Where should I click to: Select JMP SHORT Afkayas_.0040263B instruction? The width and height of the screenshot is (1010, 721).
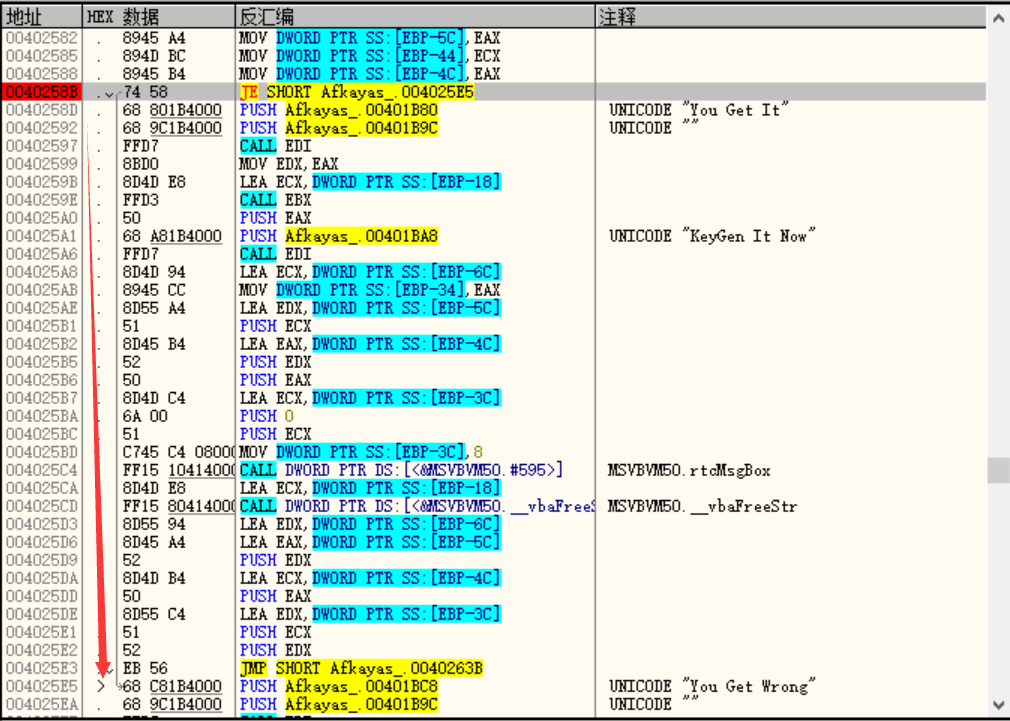pyautogui.click(x=361, y=669)
